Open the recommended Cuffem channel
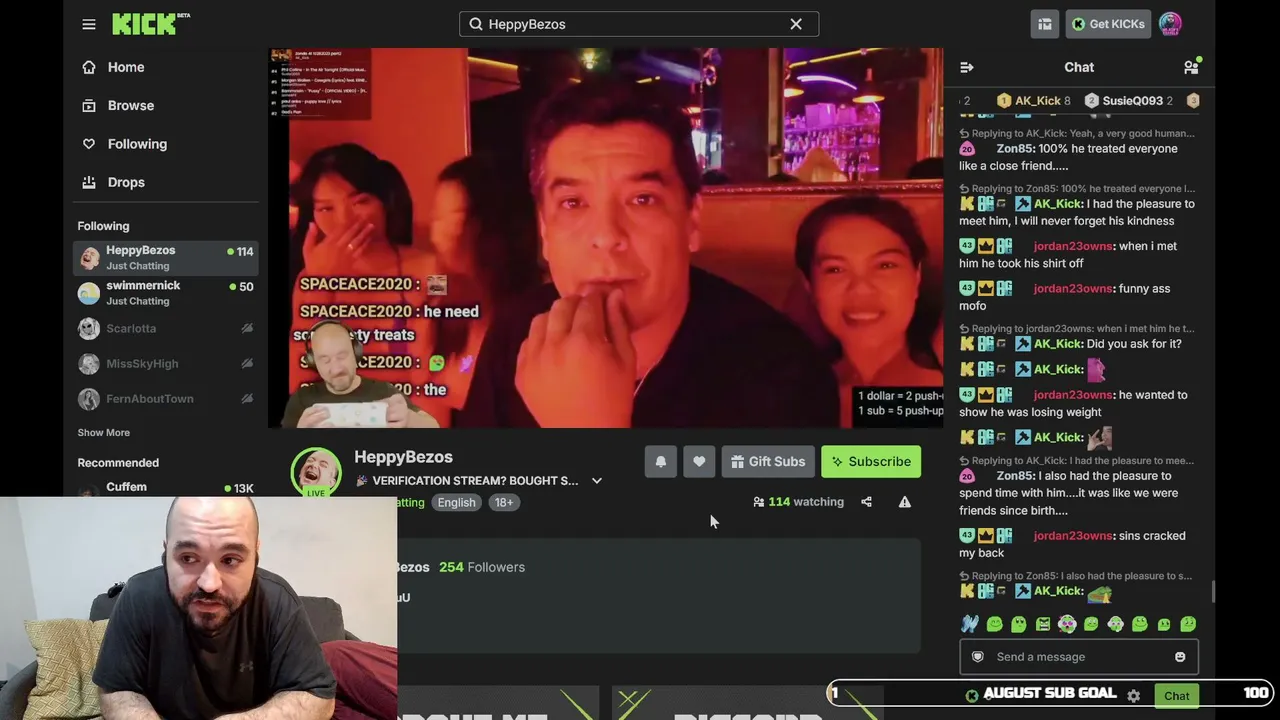This screenshot has width=1280, height=720. [166, 487]
